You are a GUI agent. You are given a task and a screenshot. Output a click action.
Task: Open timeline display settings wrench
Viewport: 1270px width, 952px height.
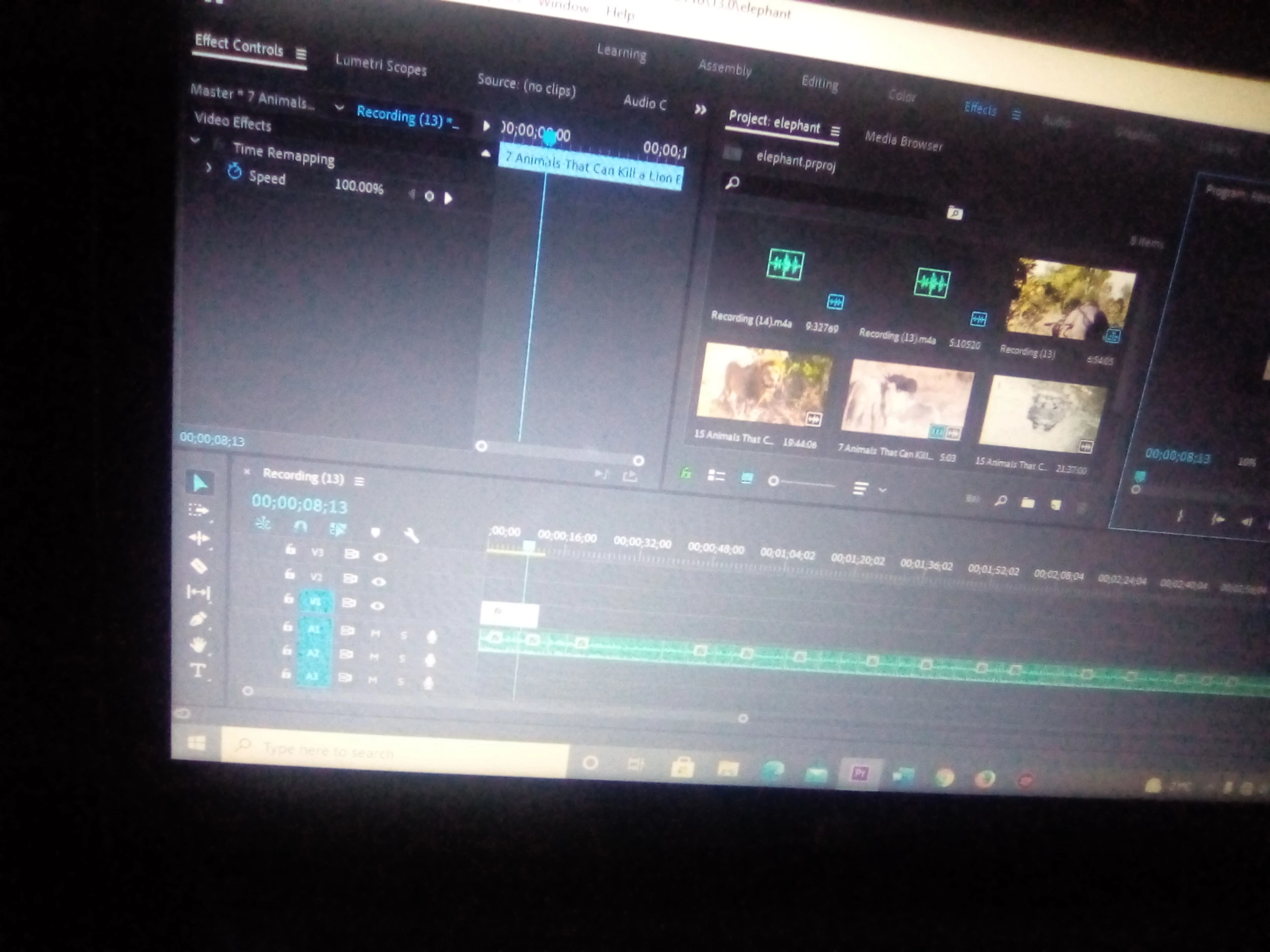[411, 535]
